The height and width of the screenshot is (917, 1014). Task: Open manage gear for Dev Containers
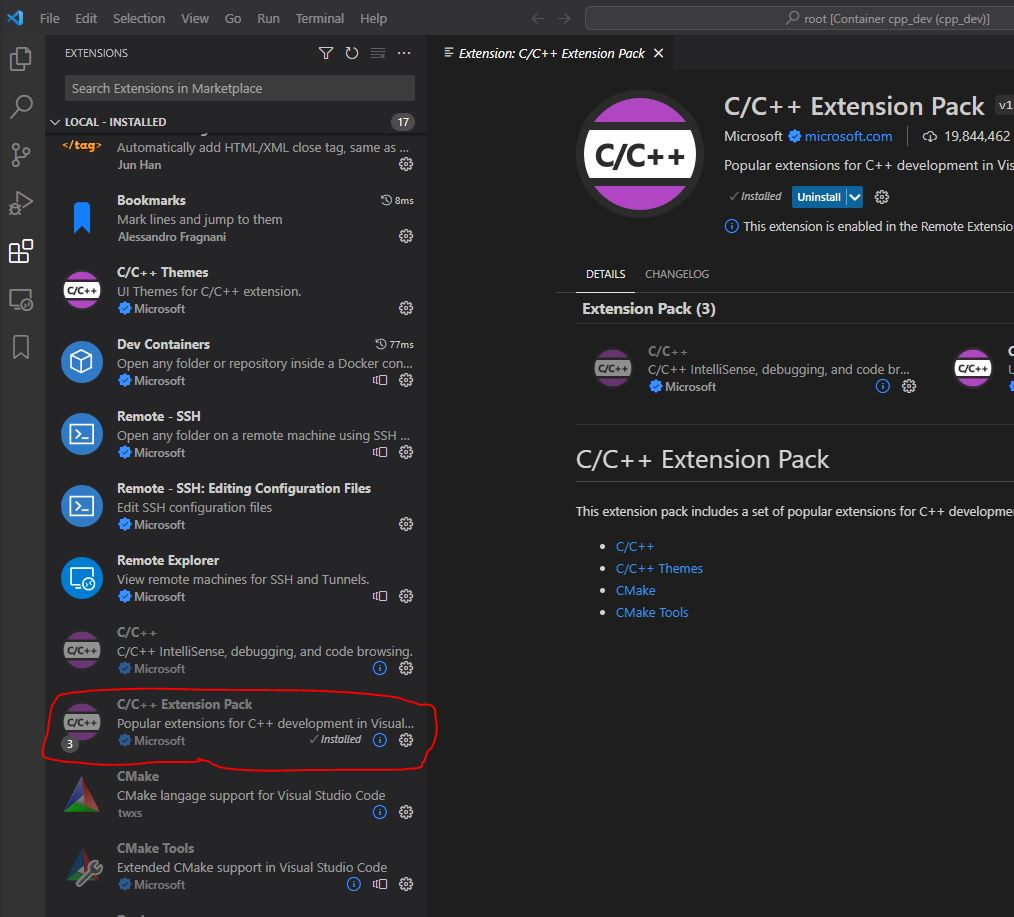click(406, 380)
